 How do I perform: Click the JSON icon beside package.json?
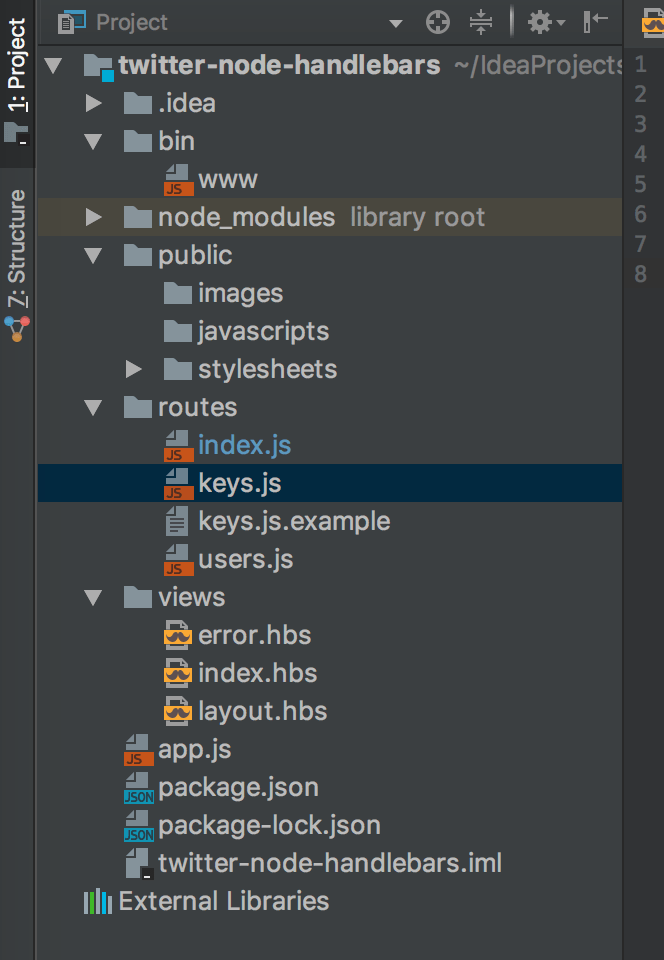pyautogui.click(x=138, y=788)
